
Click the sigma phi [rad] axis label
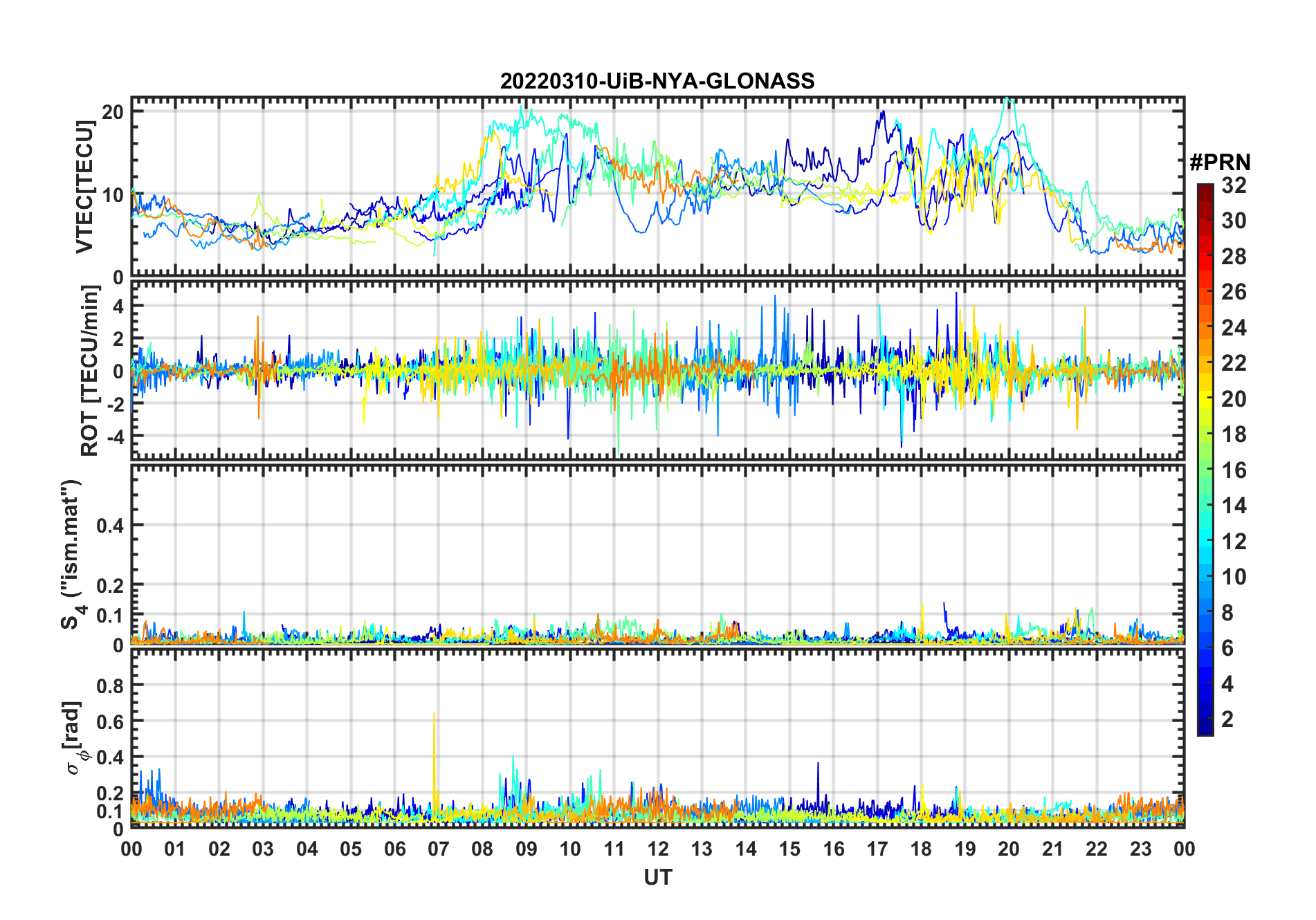click(x=75, y=738)
